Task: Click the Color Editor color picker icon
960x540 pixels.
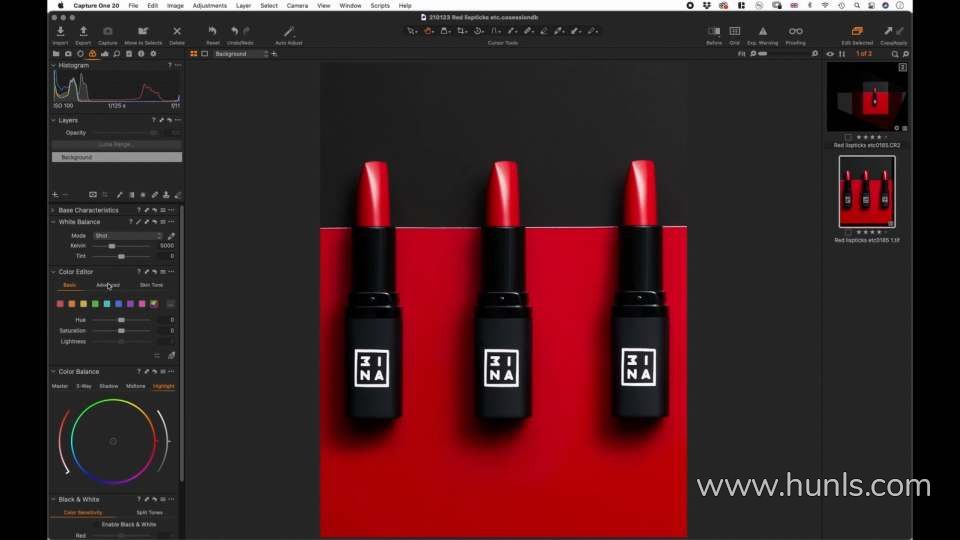Action: click(x=171, y=355)
